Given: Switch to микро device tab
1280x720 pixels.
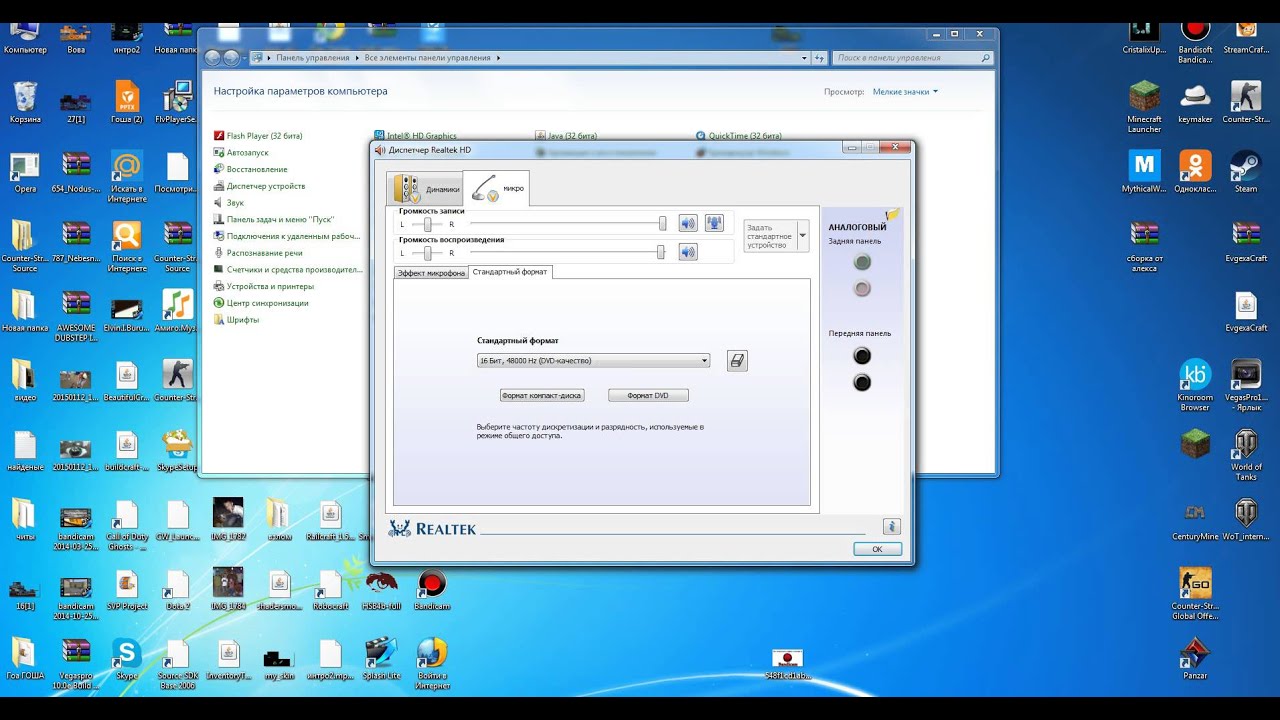Looking at the screenshot, I should point(496,188).
